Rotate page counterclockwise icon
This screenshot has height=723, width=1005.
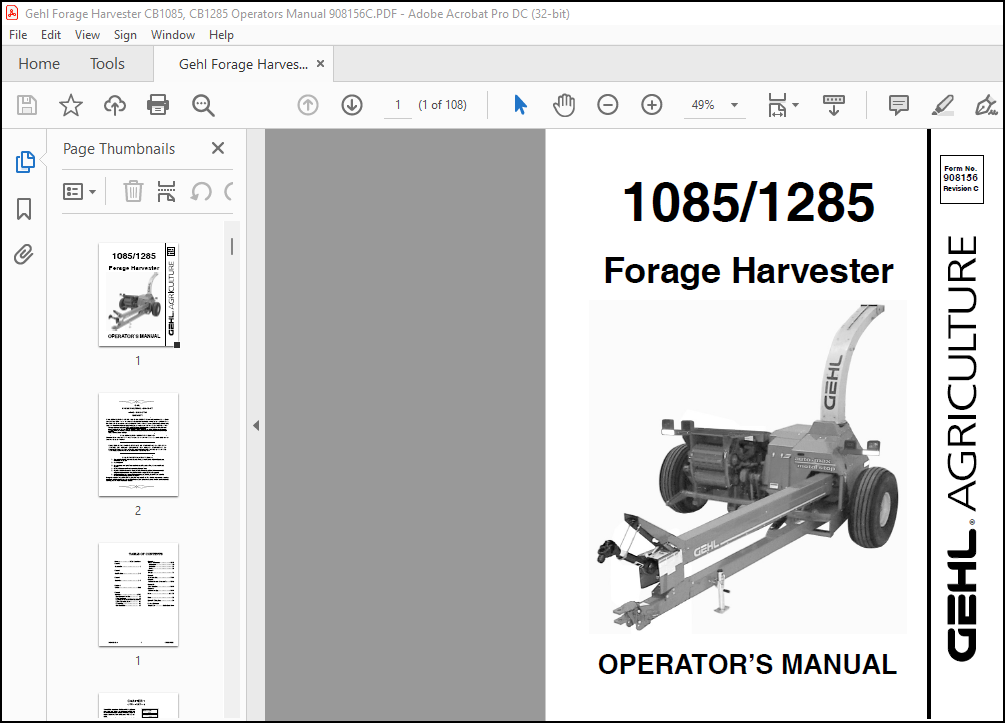click(201, 191)
